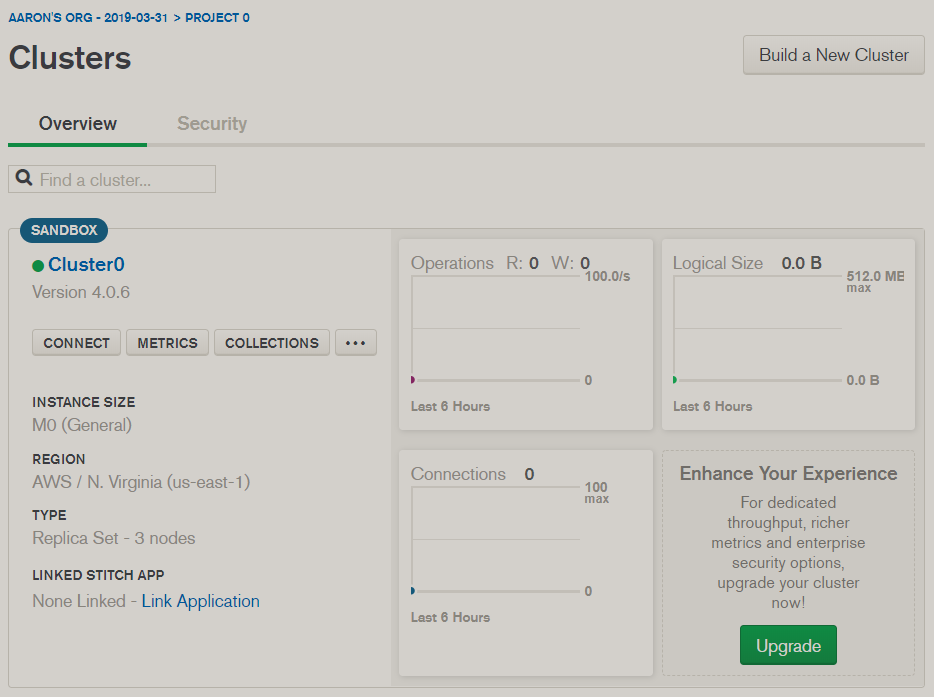Open the three-dots more options menu

coord(355,343)
